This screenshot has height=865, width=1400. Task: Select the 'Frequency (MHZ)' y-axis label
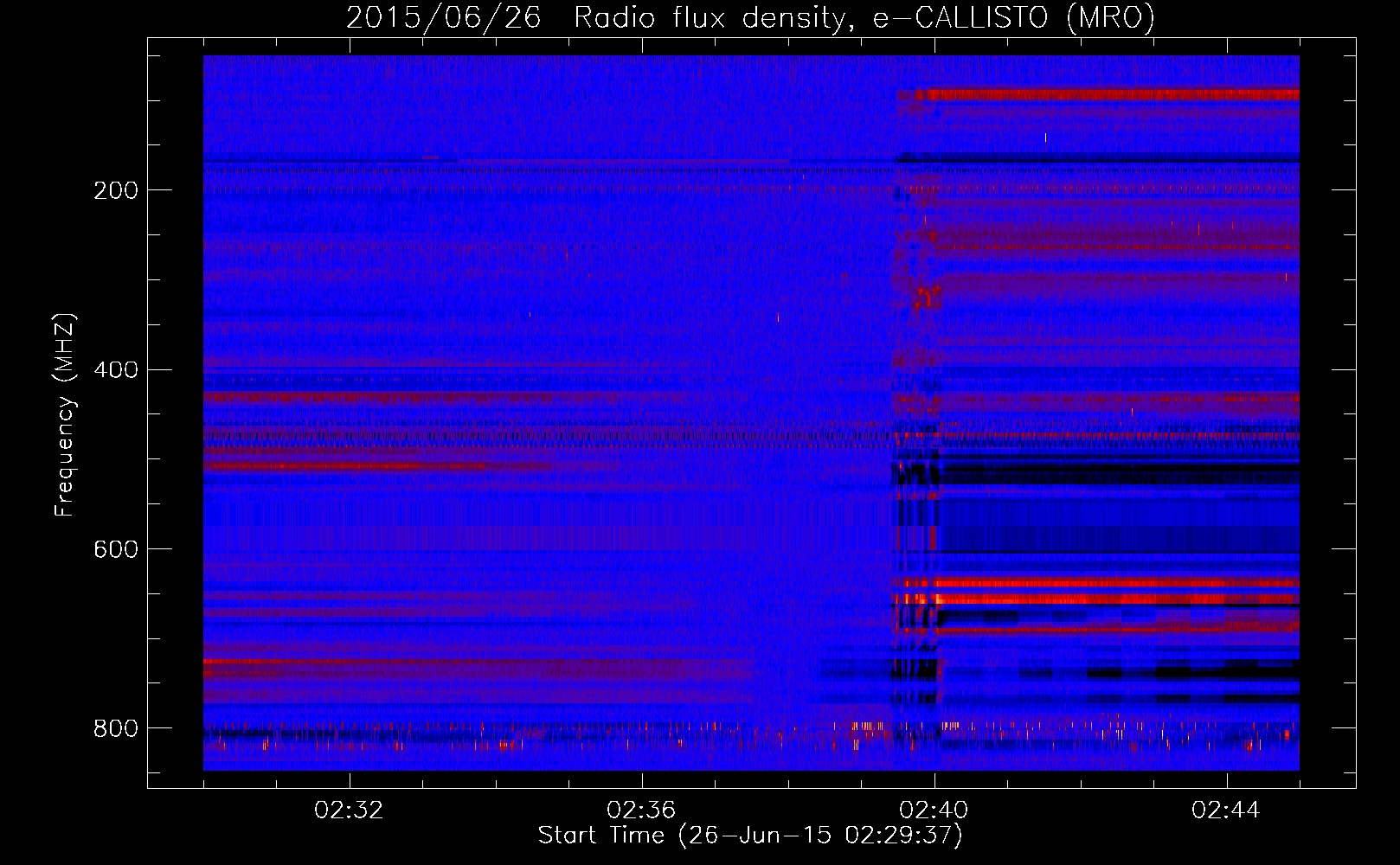tap(65, 415)
